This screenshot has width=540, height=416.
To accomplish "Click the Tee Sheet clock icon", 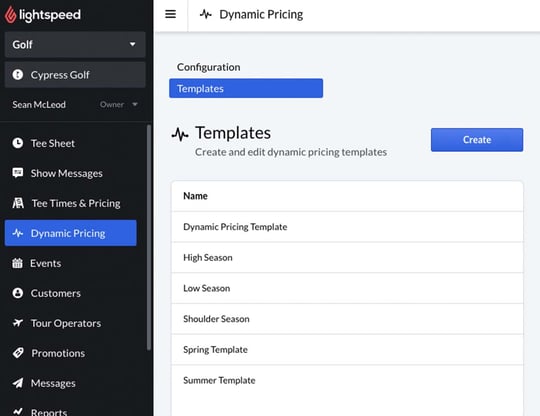I will click(18, 143).
